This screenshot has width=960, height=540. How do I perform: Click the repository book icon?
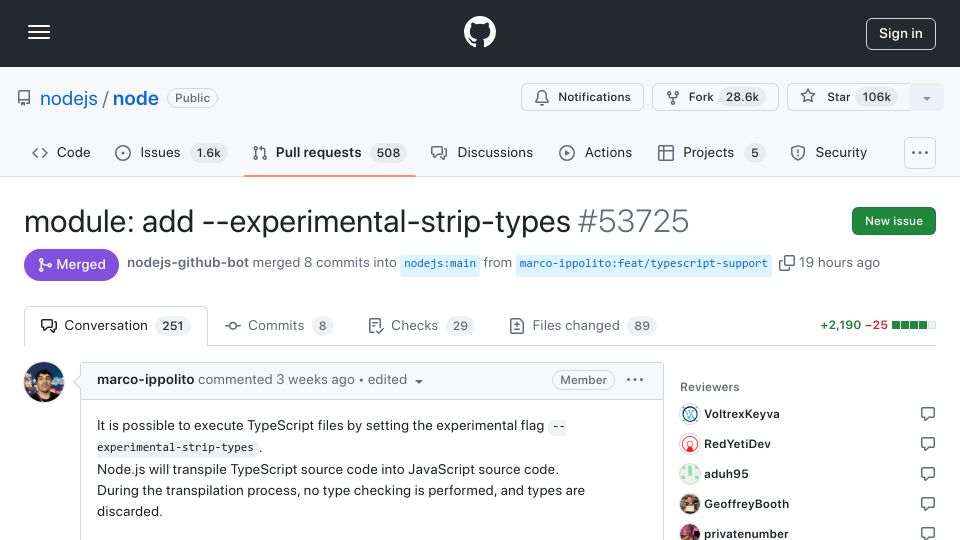tap(24, 98)
